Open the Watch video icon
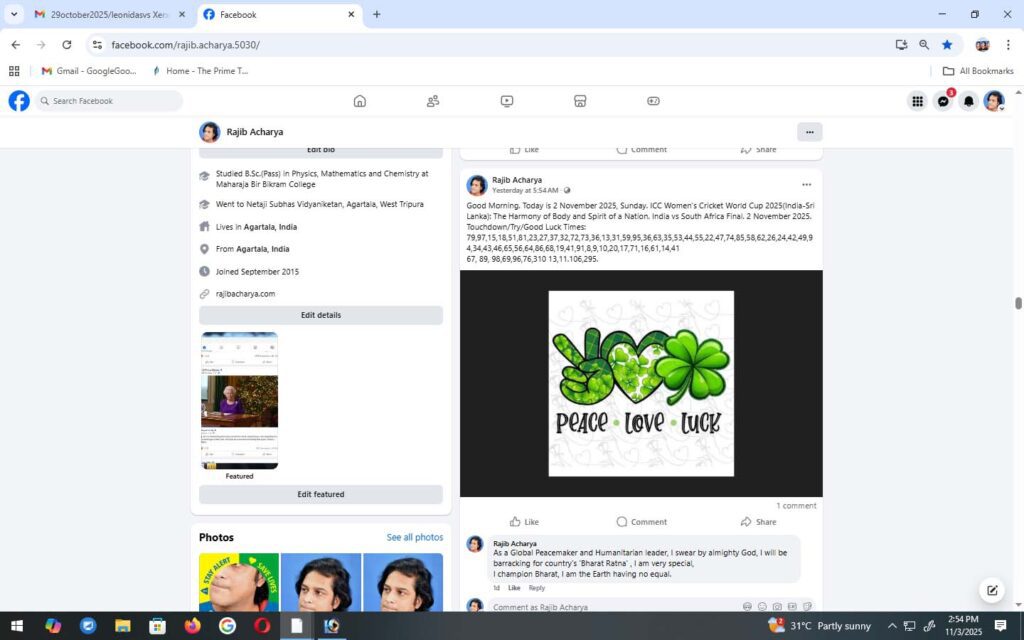 click(507, 101)
